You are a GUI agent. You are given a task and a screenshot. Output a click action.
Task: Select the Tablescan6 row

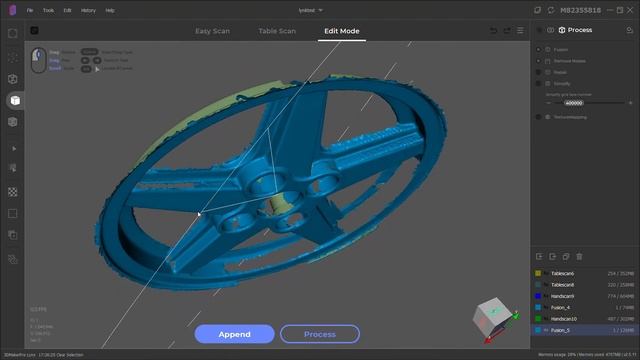[x=585, y=273]
